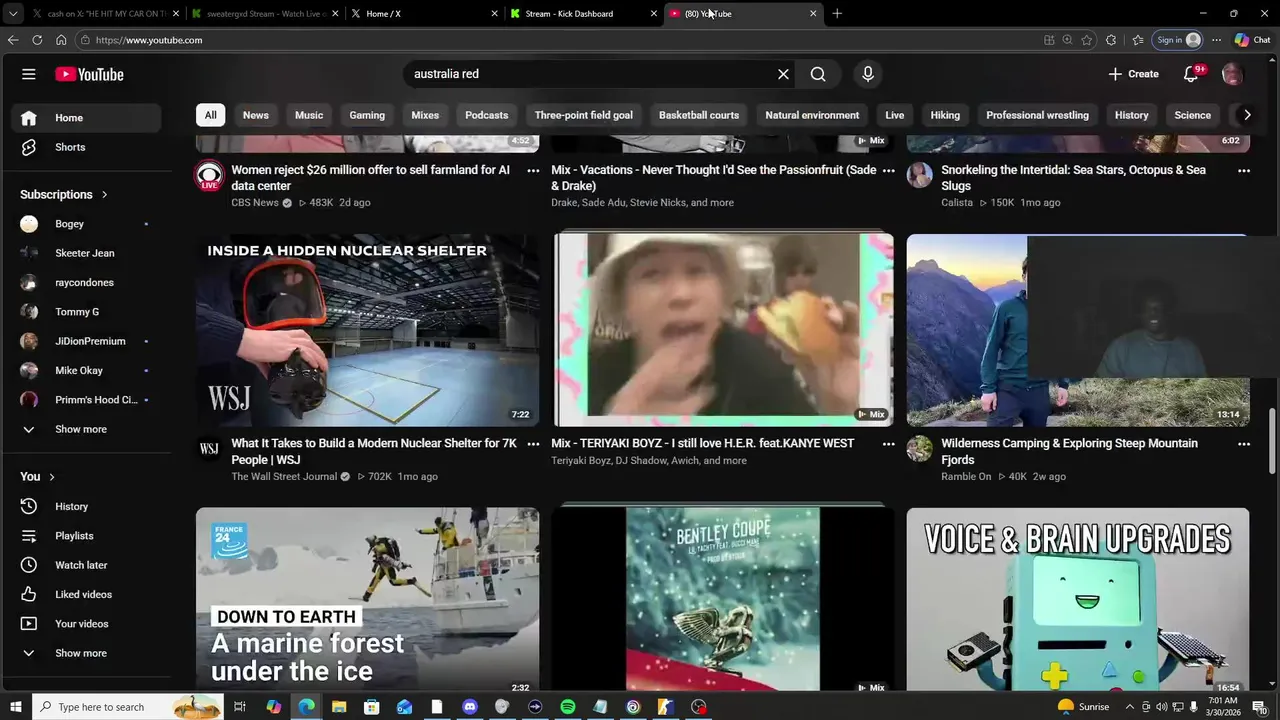Open a new browser tab

837,14
